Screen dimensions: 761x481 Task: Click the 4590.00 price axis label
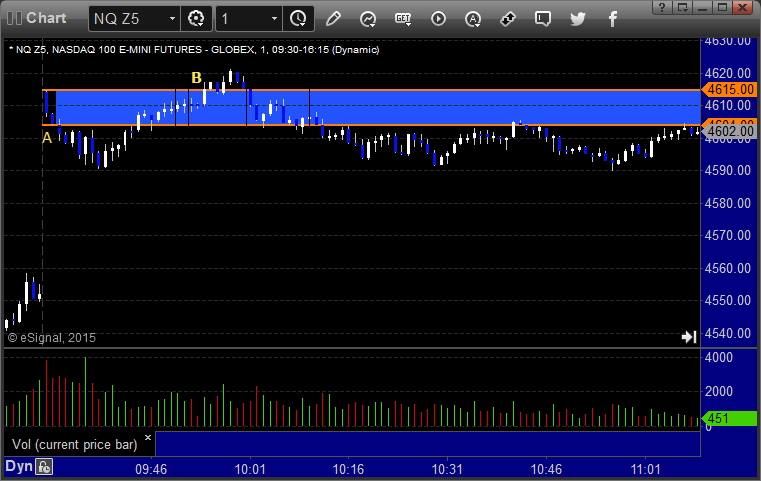pyautogui.click(x=728, y=170)
